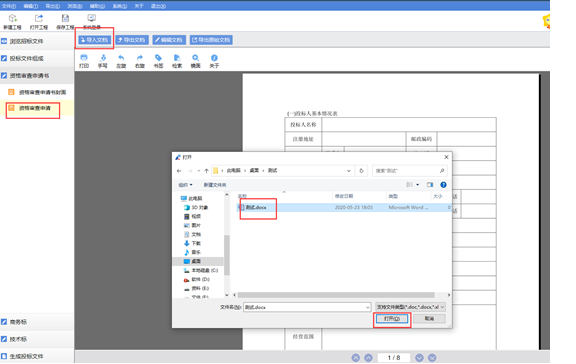Screen dimensions: 576x364
Task: Select 资格审查申请书封面 in the sidebar tree
Action: (x=42, y=92)
